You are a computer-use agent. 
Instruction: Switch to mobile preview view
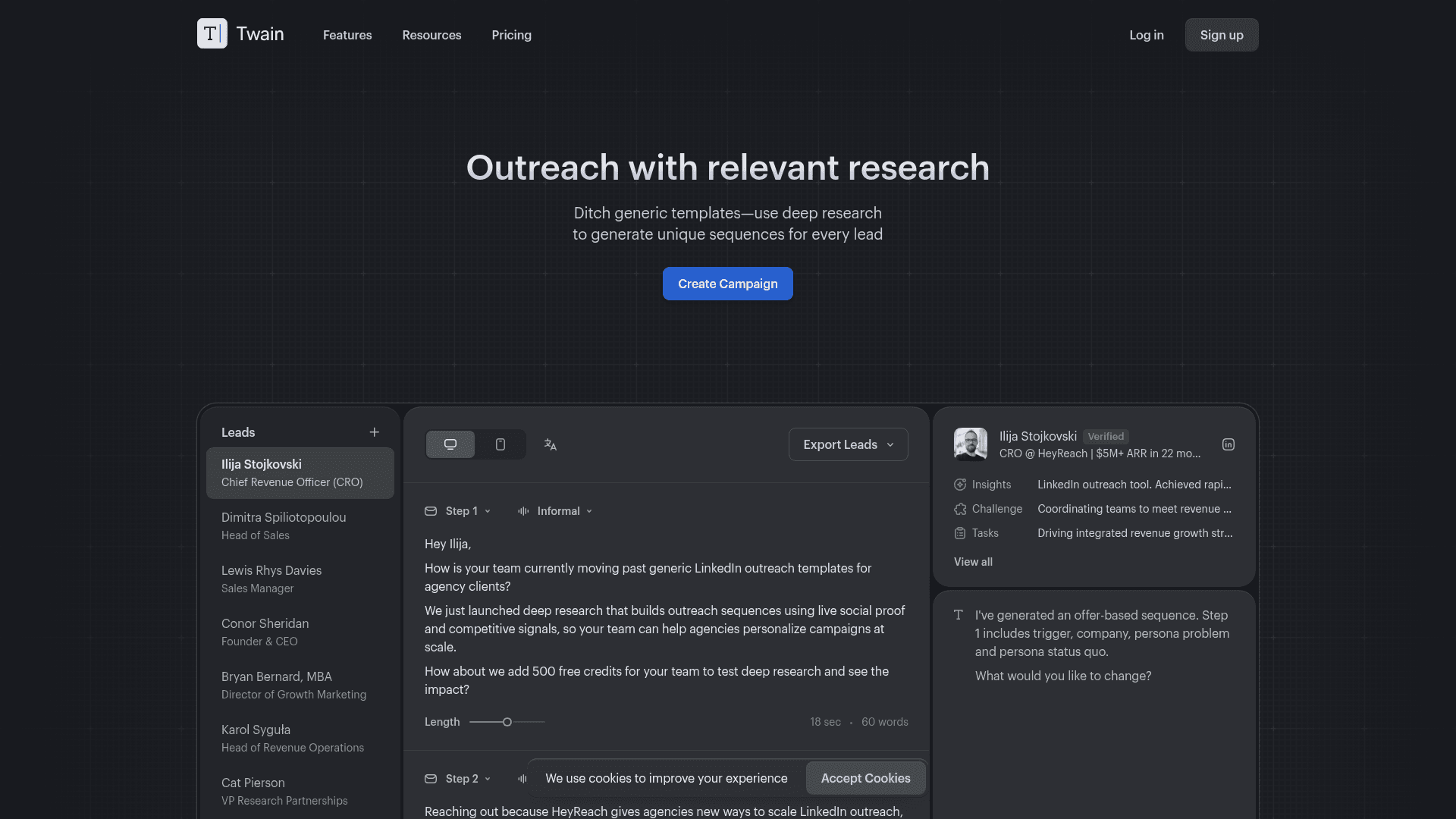pos(500,444)
